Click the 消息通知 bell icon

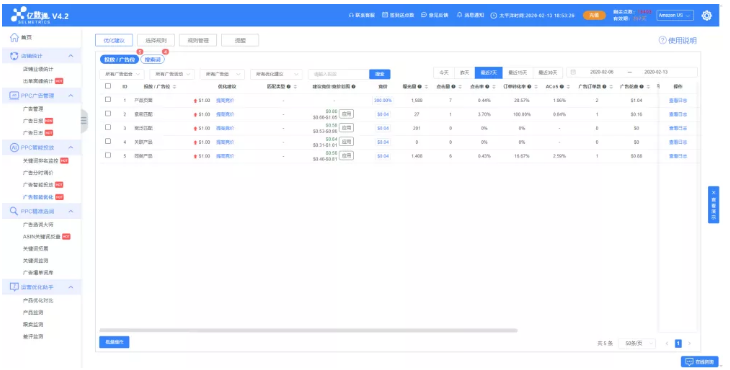coord(460,15)
